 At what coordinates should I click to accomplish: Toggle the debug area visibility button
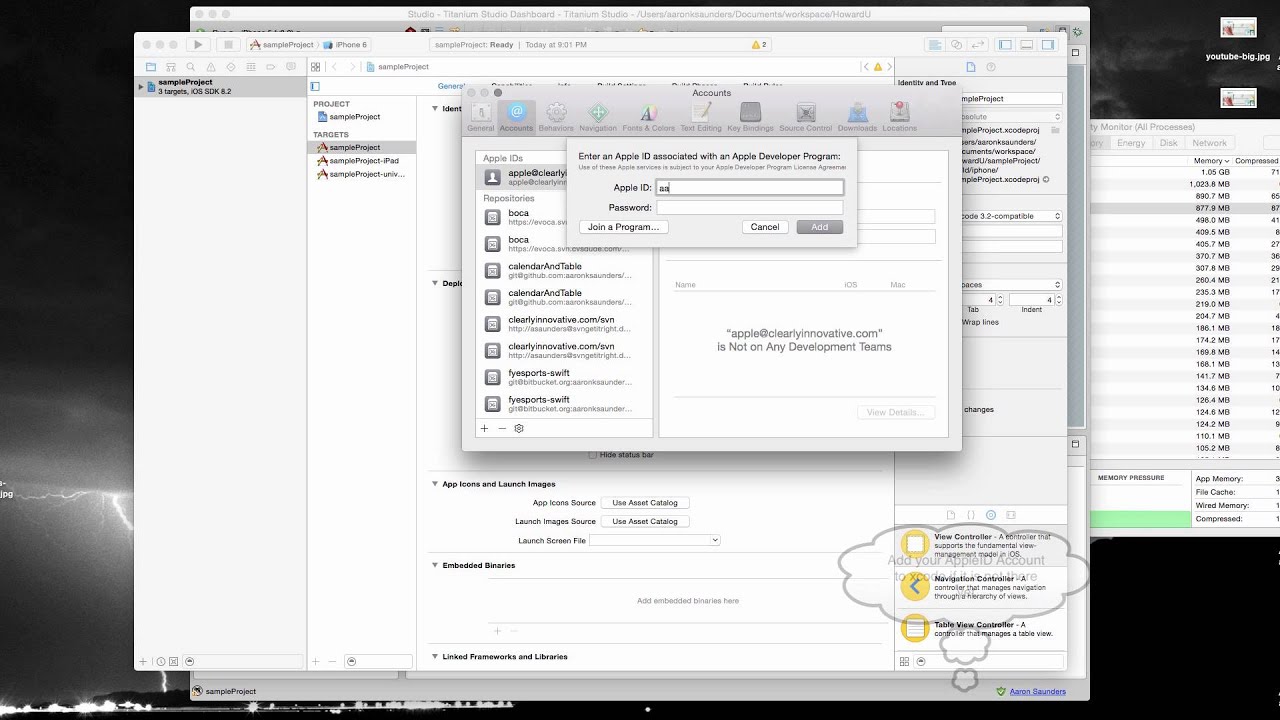coord(1027,45)
